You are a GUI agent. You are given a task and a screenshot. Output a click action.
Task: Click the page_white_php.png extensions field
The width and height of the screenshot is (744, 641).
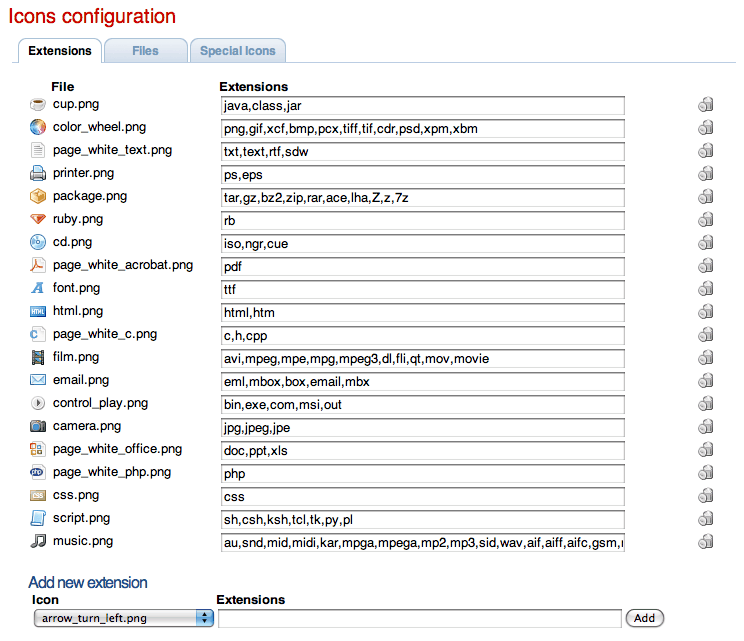click(423, 474)
